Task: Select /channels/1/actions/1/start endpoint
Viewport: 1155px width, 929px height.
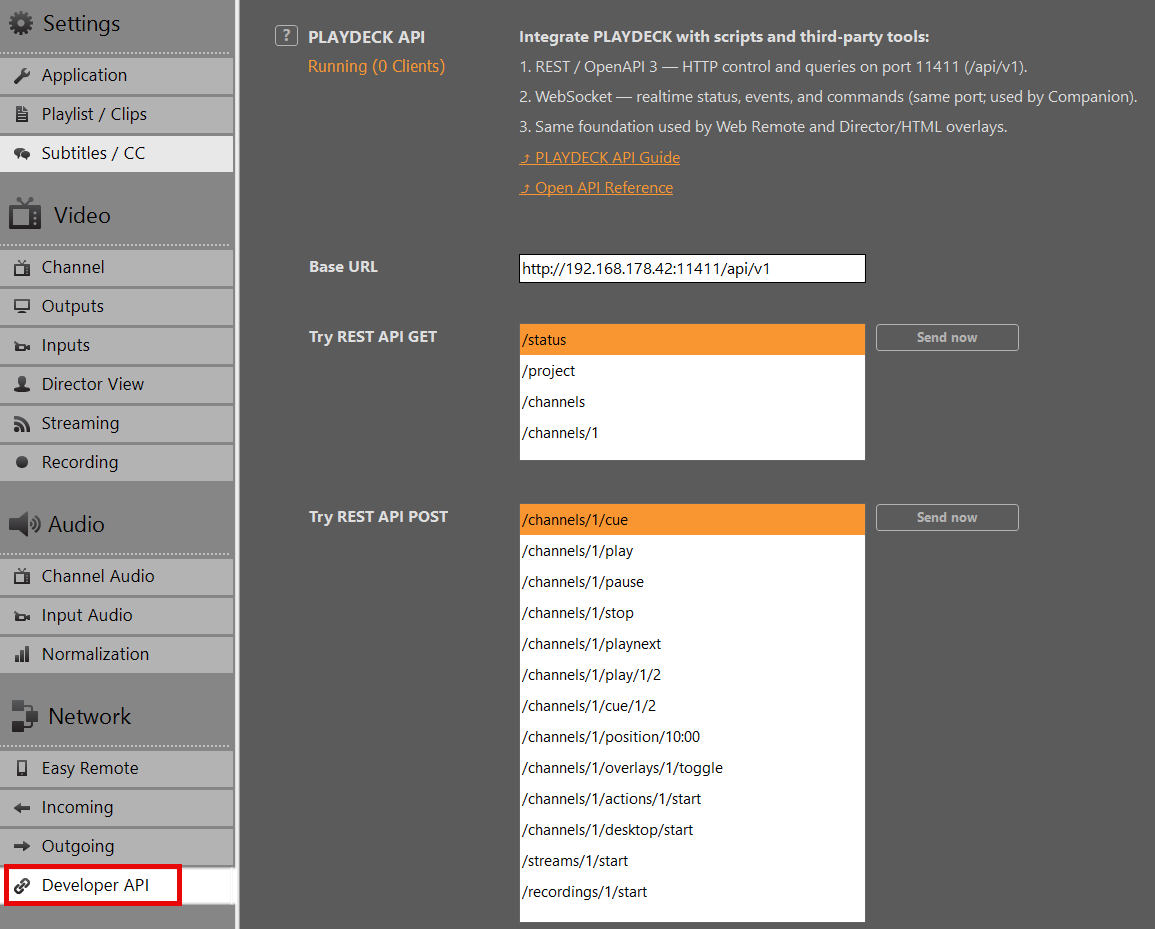Action: 692,798
